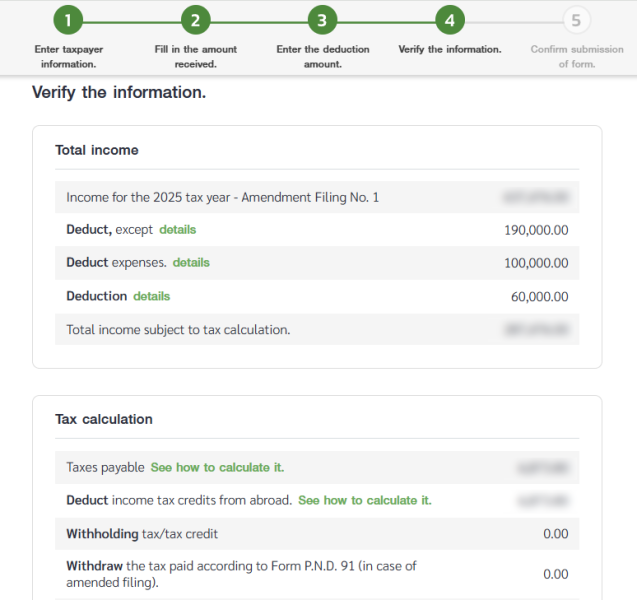Viewport: 637px width, 600px height.
Task: Go to step 2 circle indicator
Action: coord(194,20)
